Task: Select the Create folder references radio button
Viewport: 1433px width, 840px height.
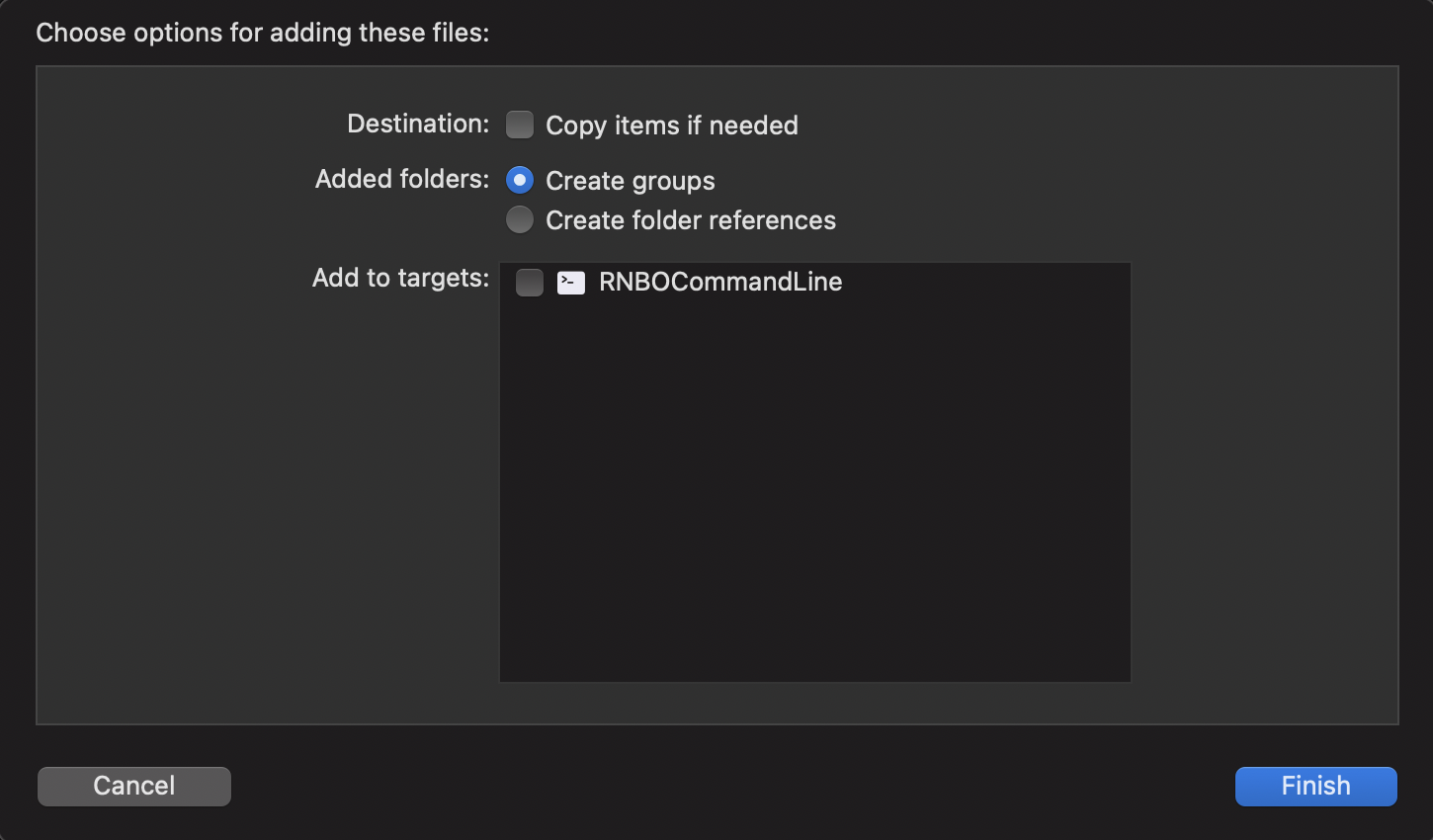Action: [x=520, y=219]
